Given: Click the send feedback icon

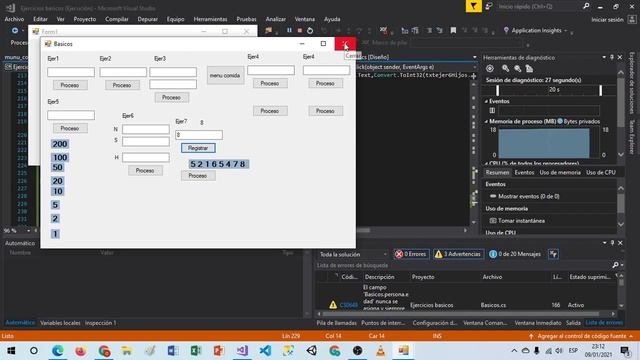Looking at the screenshot, I should tap(489, 6).
